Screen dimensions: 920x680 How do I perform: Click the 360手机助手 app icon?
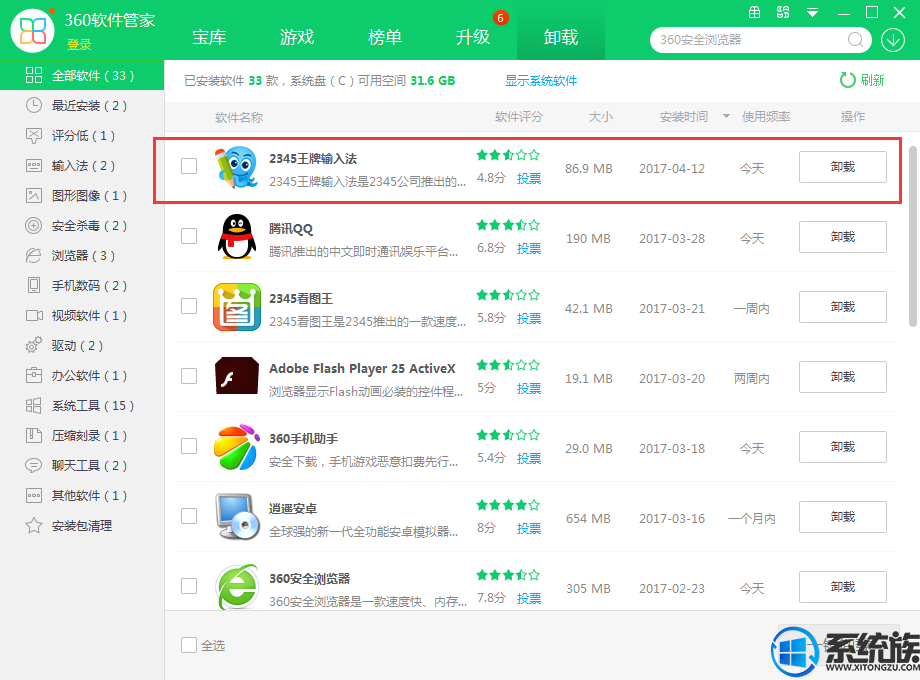point(236,447)
